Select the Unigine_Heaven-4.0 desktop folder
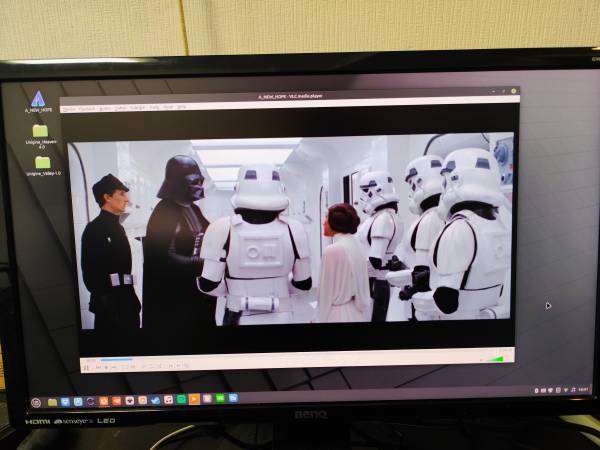The width and height of the screenshot is (600, 450). [41, 136]
